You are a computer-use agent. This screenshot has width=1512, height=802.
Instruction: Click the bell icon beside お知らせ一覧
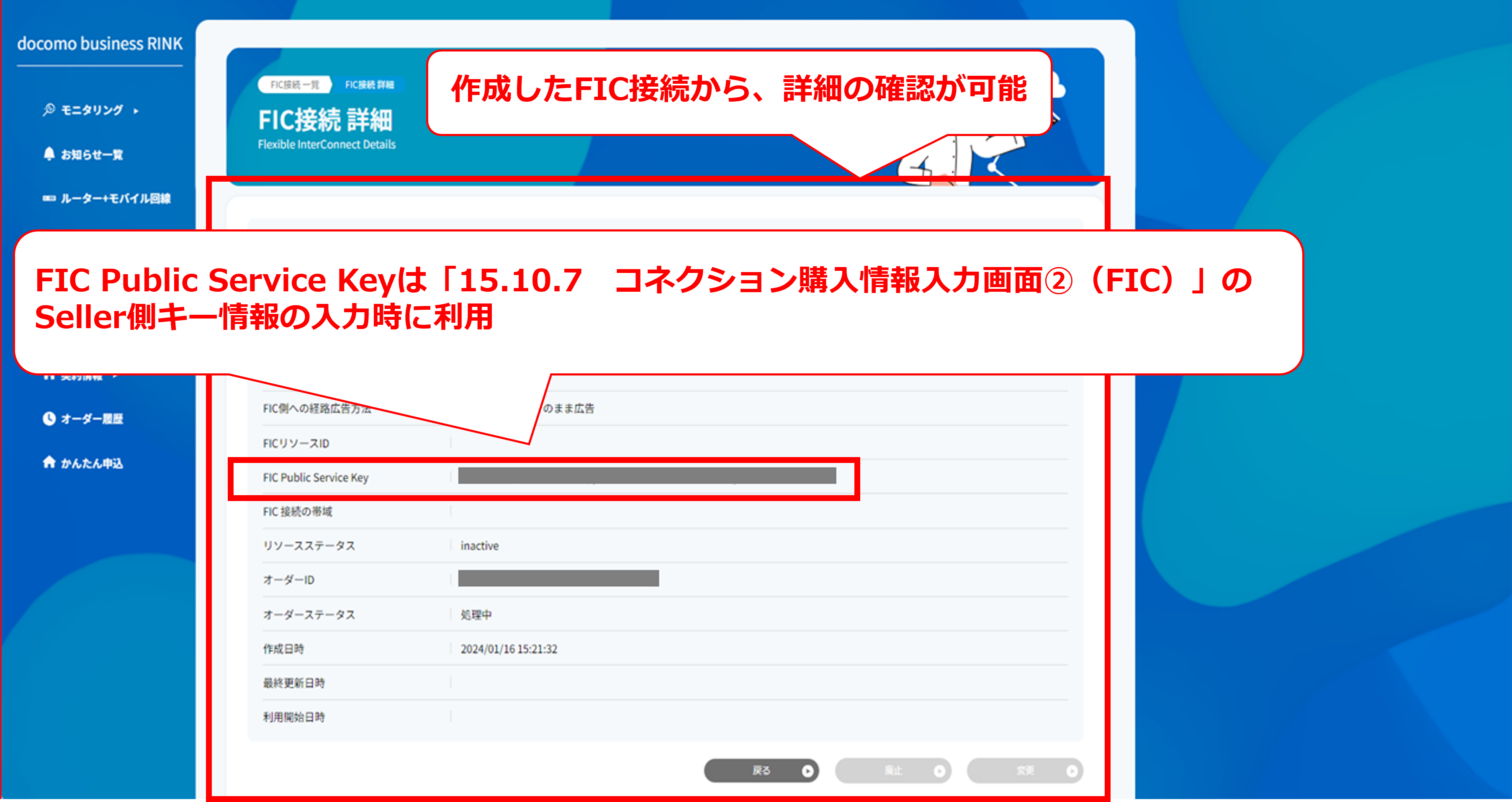point(49,154)
